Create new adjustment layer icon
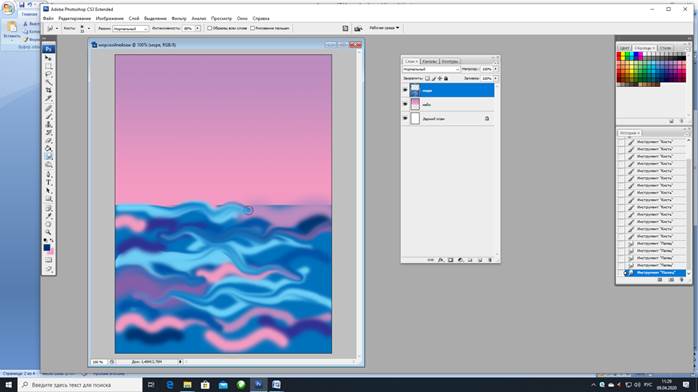698x392 pixels. pyautogui.click(x=460, y=260)
